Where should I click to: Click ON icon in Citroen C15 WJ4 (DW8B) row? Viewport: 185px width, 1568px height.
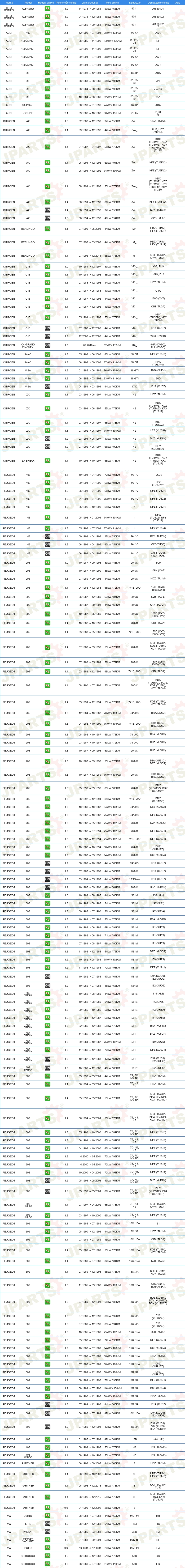point(48,336)
